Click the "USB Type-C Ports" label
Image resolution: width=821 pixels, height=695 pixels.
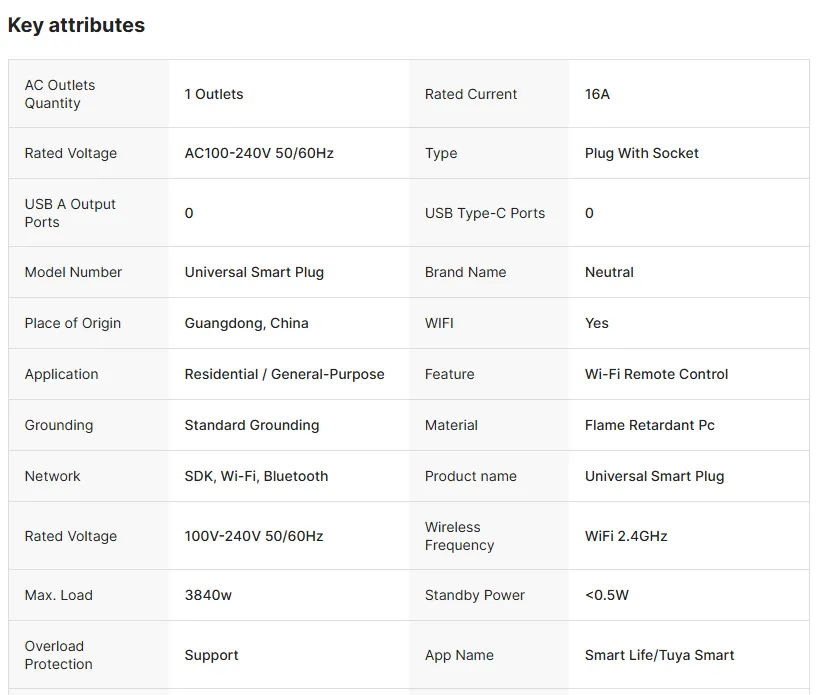[x=485, y=213]
